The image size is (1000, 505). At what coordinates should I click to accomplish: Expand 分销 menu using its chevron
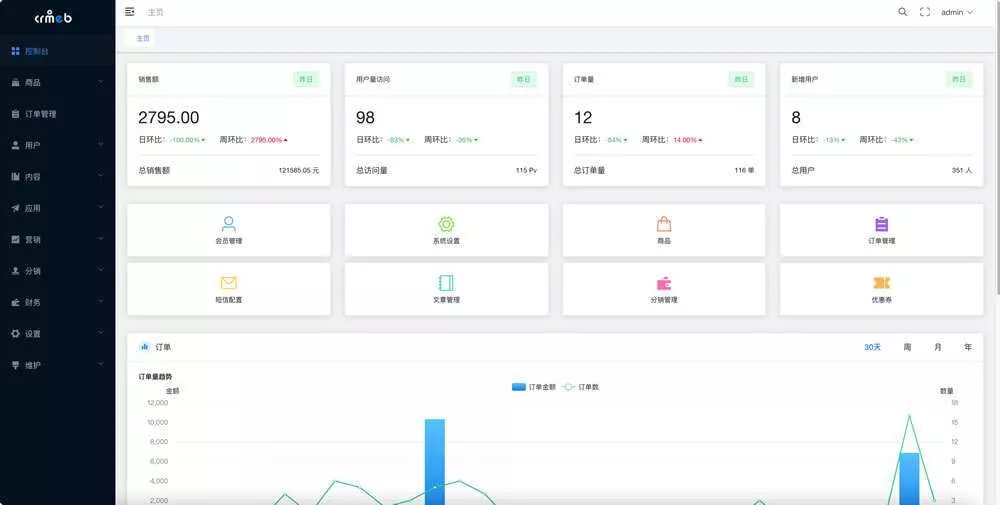click(x=101, y=270)
